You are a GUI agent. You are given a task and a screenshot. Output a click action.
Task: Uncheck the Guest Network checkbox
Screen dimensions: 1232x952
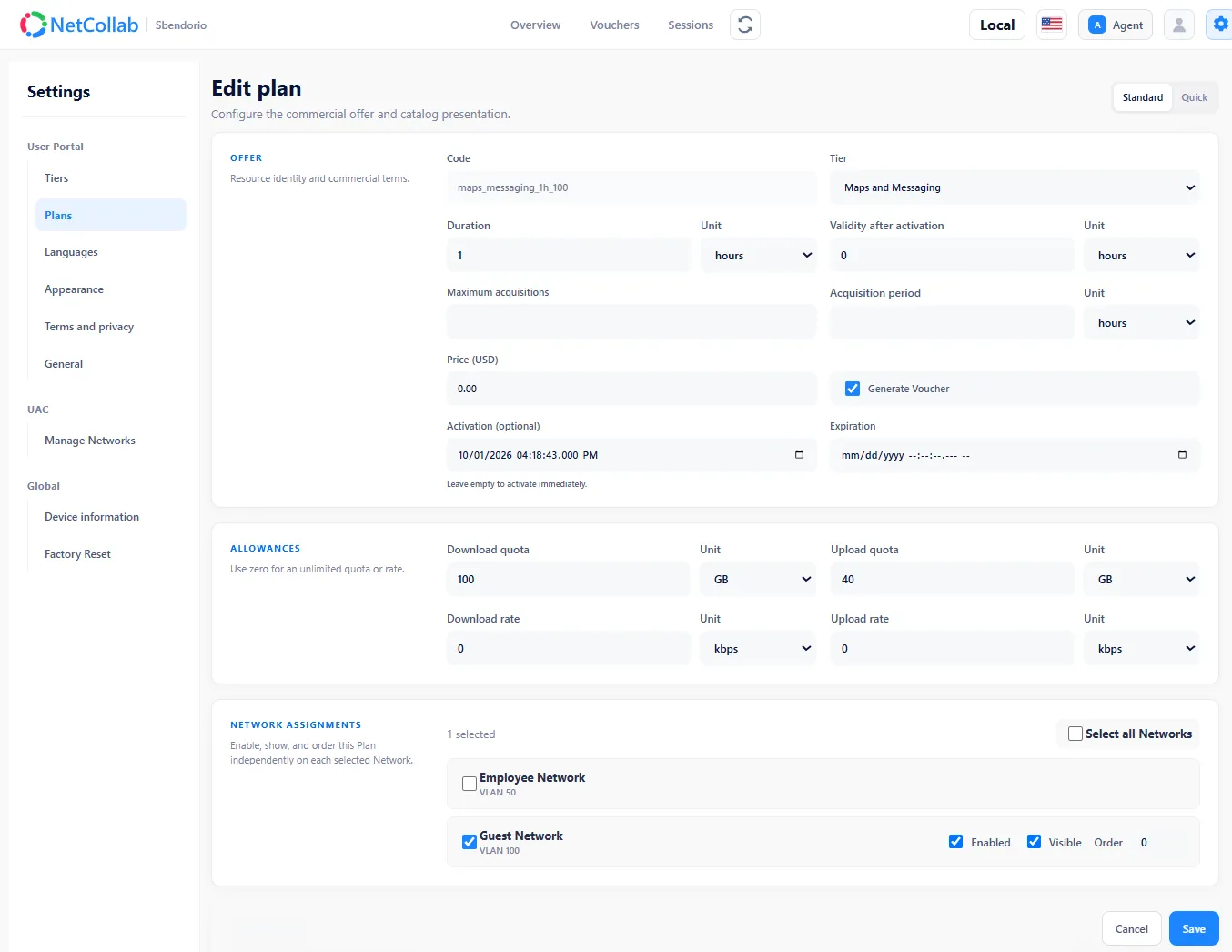tap(470, 842)
